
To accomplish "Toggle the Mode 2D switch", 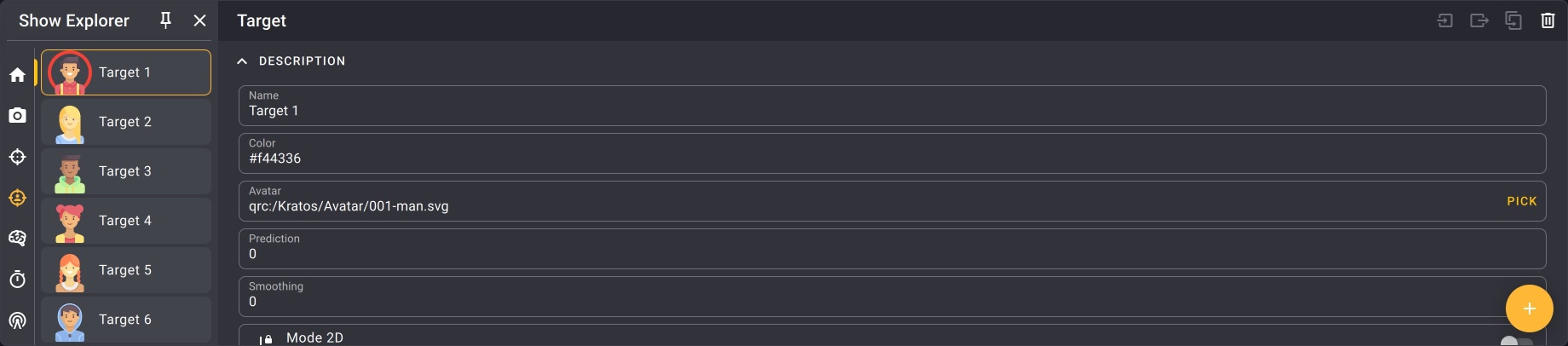I will click(1516, 341).
